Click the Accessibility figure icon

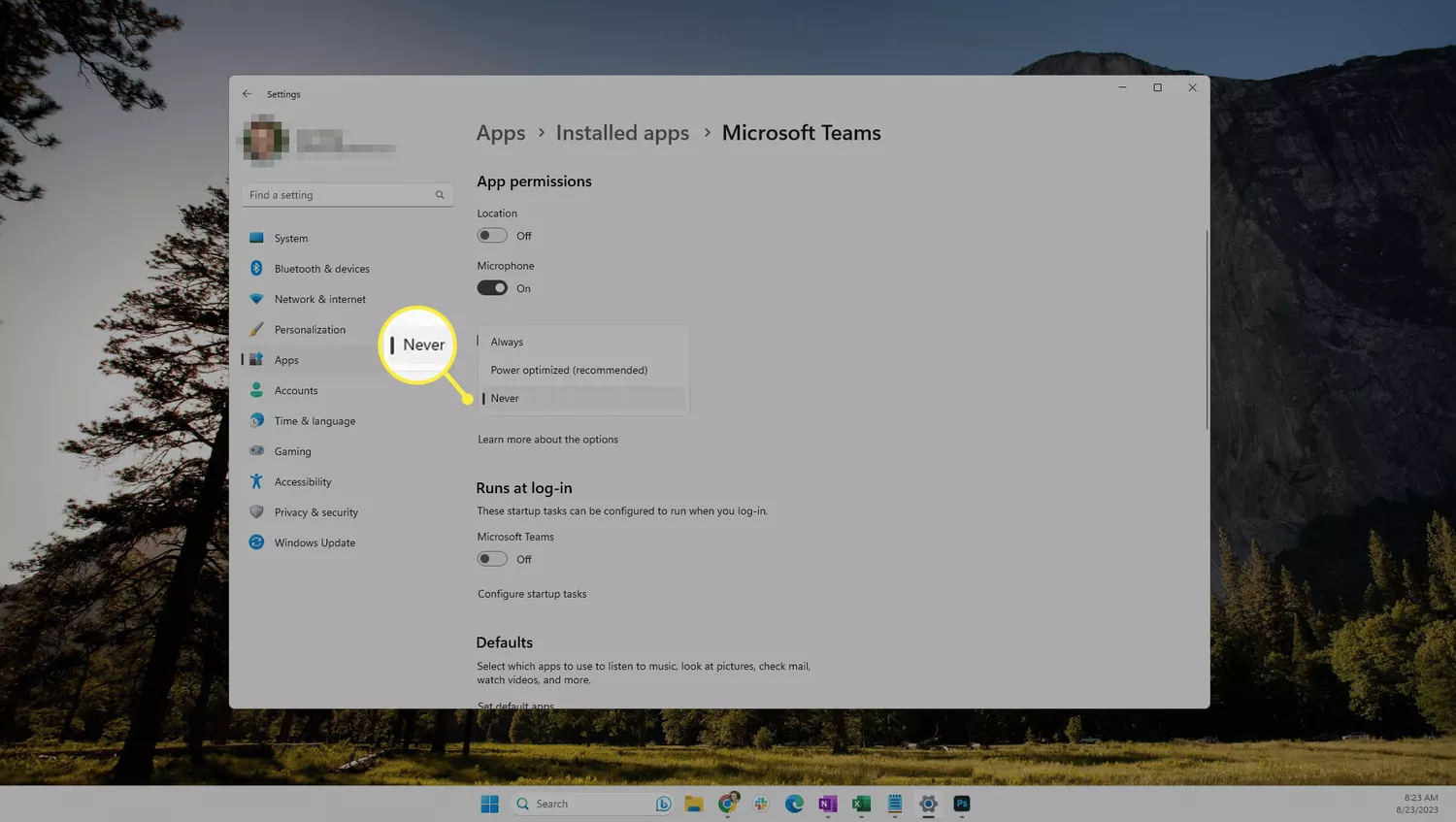tap(256, 481)
